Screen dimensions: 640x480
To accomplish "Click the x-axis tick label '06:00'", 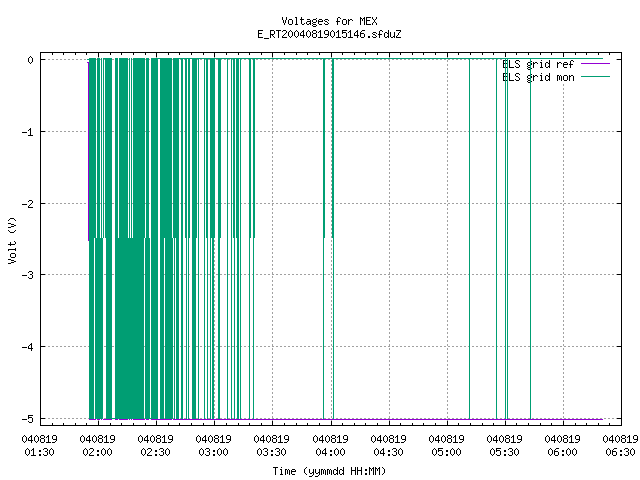I will (x=562, y=452).
